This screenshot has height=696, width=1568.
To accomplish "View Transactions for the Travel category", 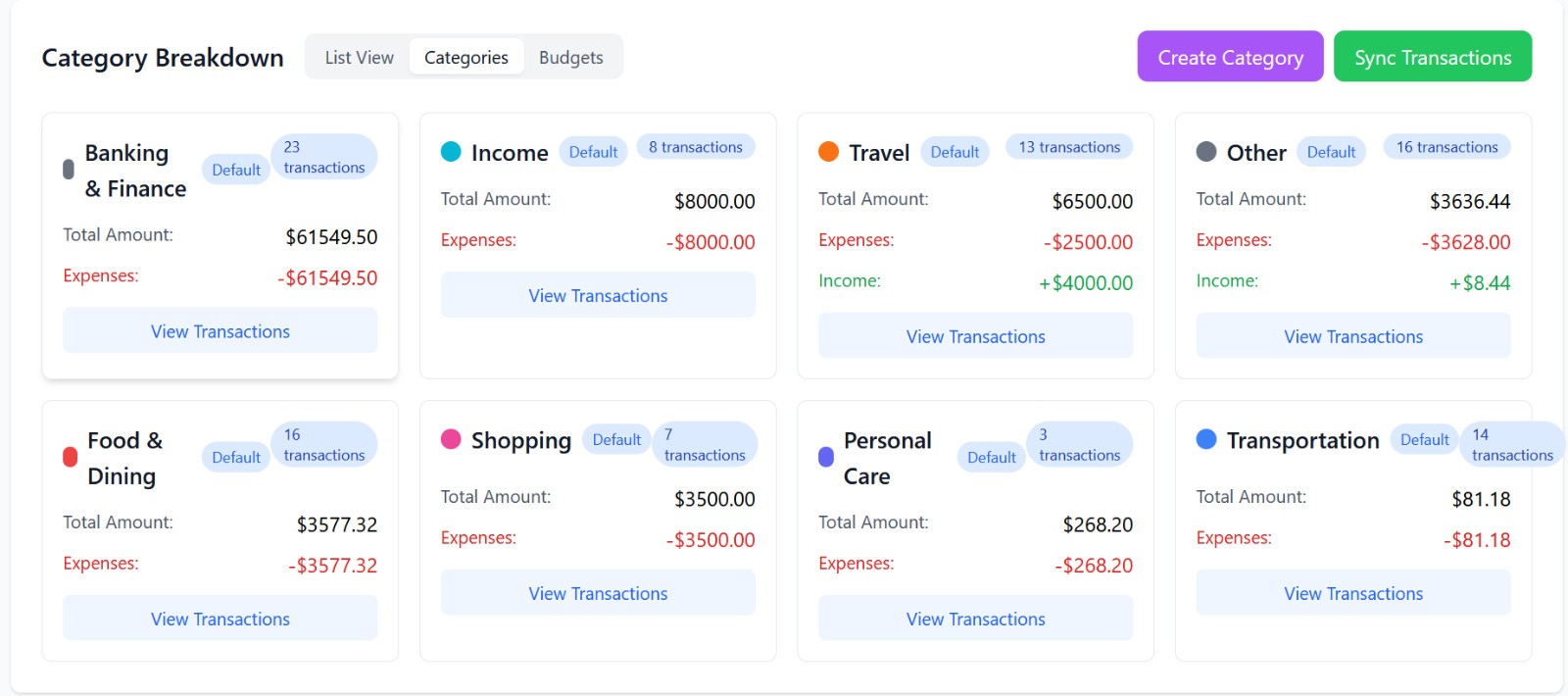I will coord(976,336).
